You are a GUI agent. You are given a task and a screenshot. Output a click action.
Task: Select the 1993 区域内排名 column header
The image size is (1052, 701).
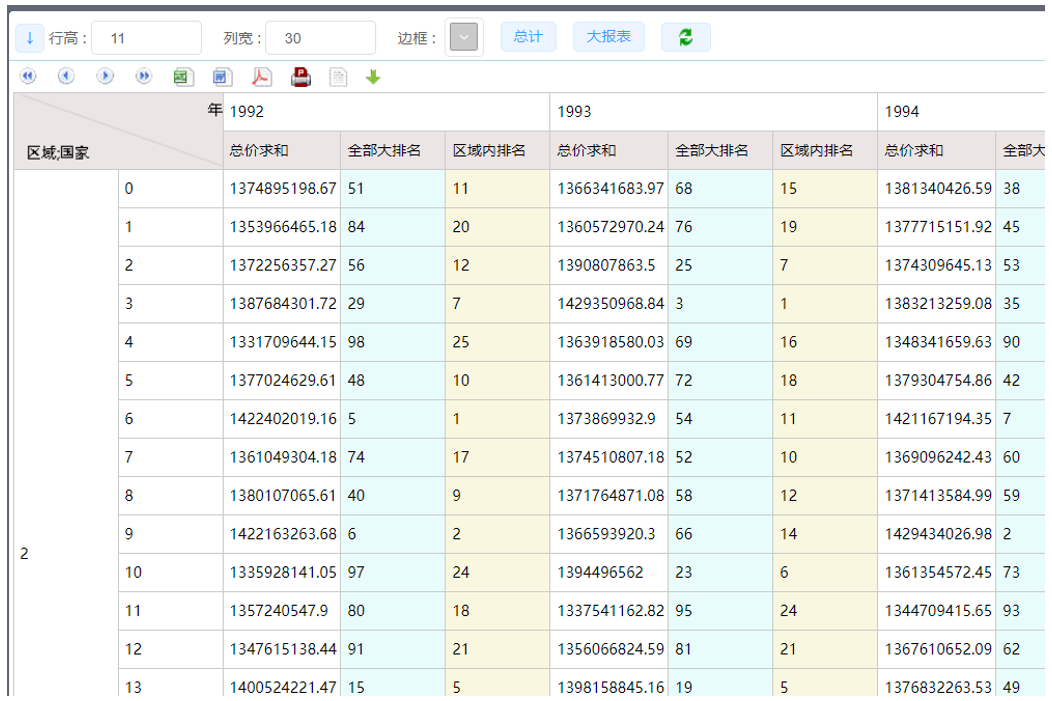point(824,151)
